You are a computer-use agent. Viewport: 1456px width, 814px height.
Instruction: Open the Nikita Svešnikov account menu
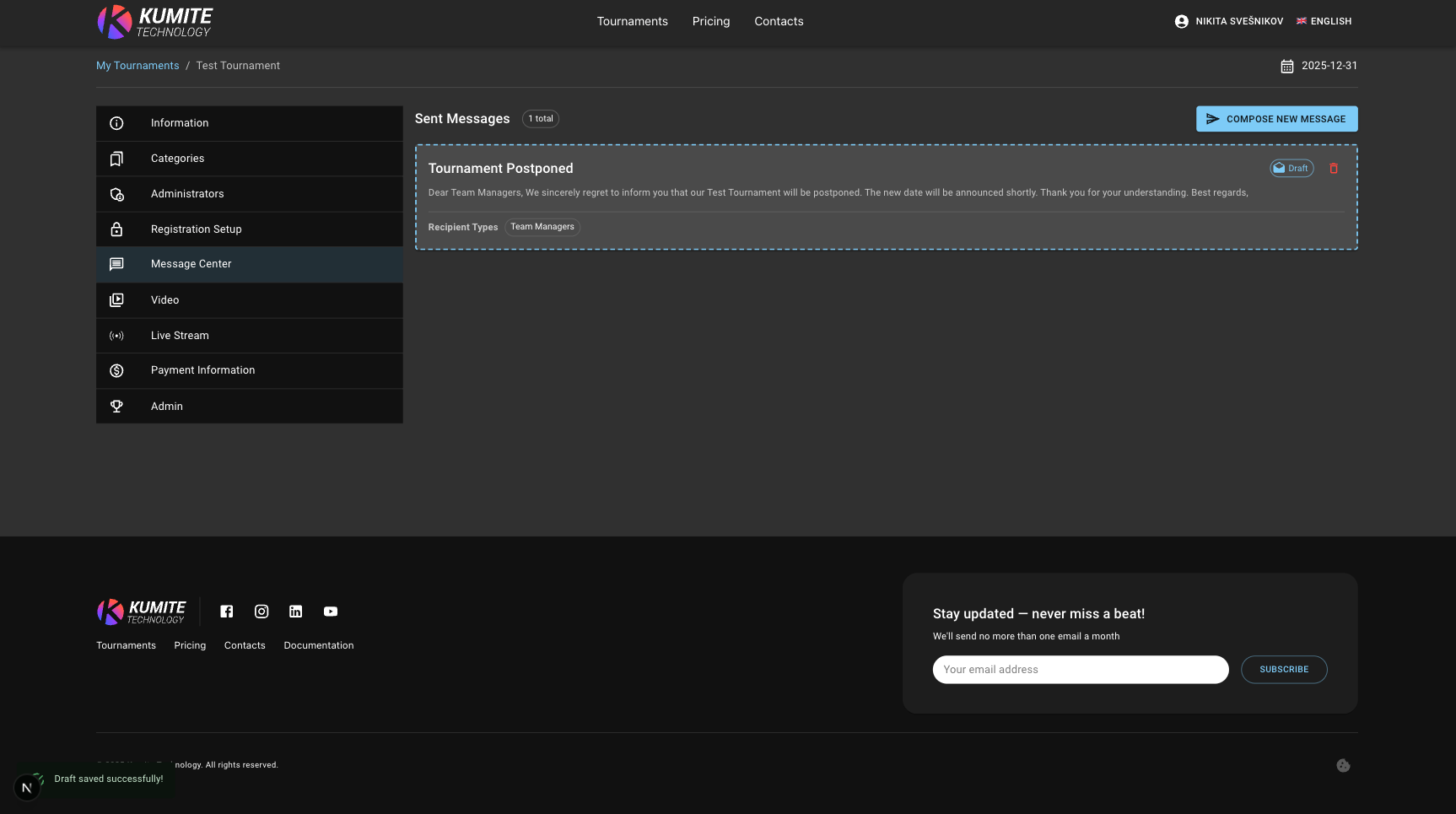click(x=1228, y=22)
